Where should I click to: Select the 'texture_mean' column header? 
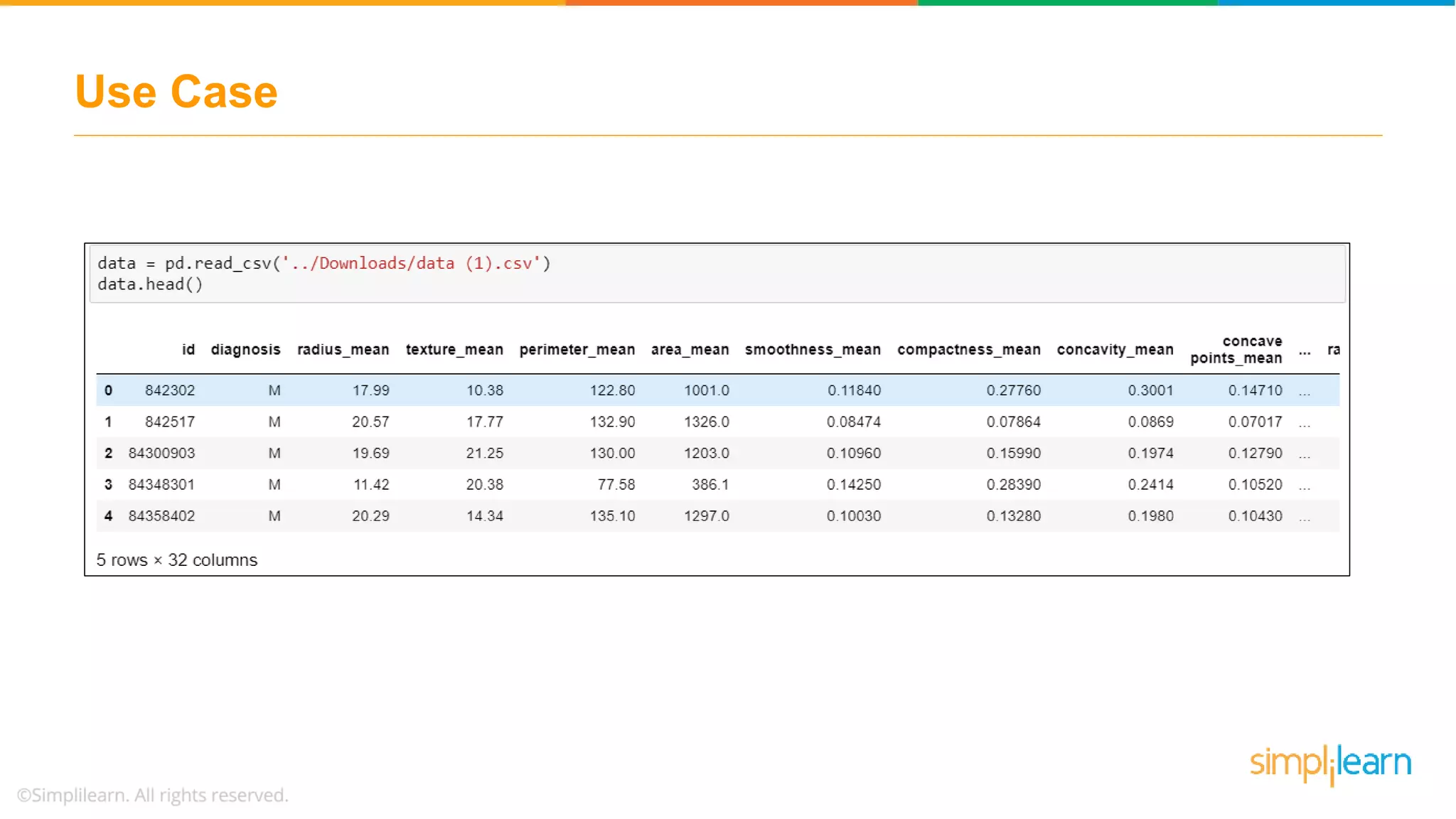[x=454, y=350]
